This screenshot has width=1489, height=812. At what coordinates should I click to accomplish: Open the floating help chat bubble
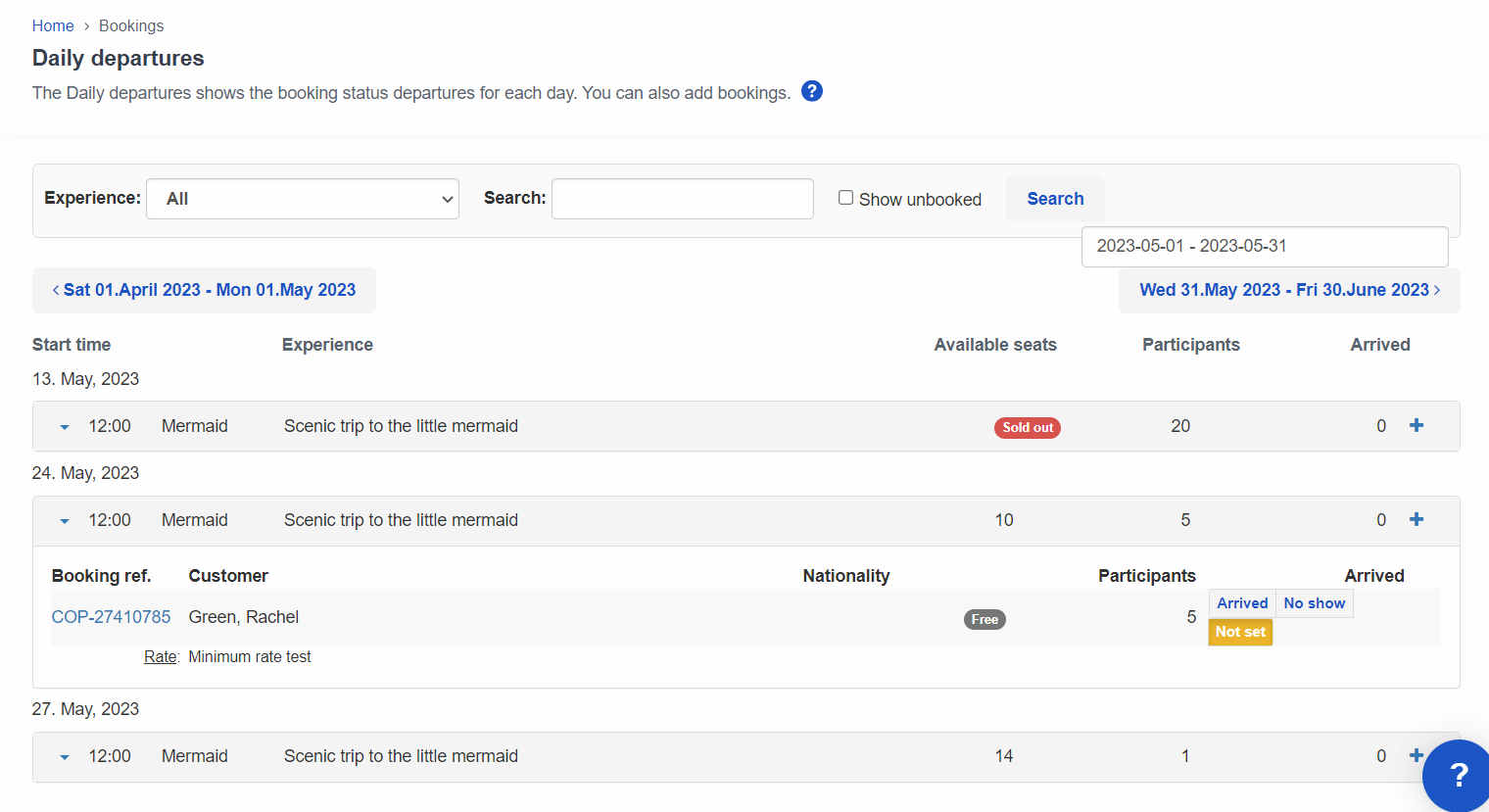coord(1458,775)
